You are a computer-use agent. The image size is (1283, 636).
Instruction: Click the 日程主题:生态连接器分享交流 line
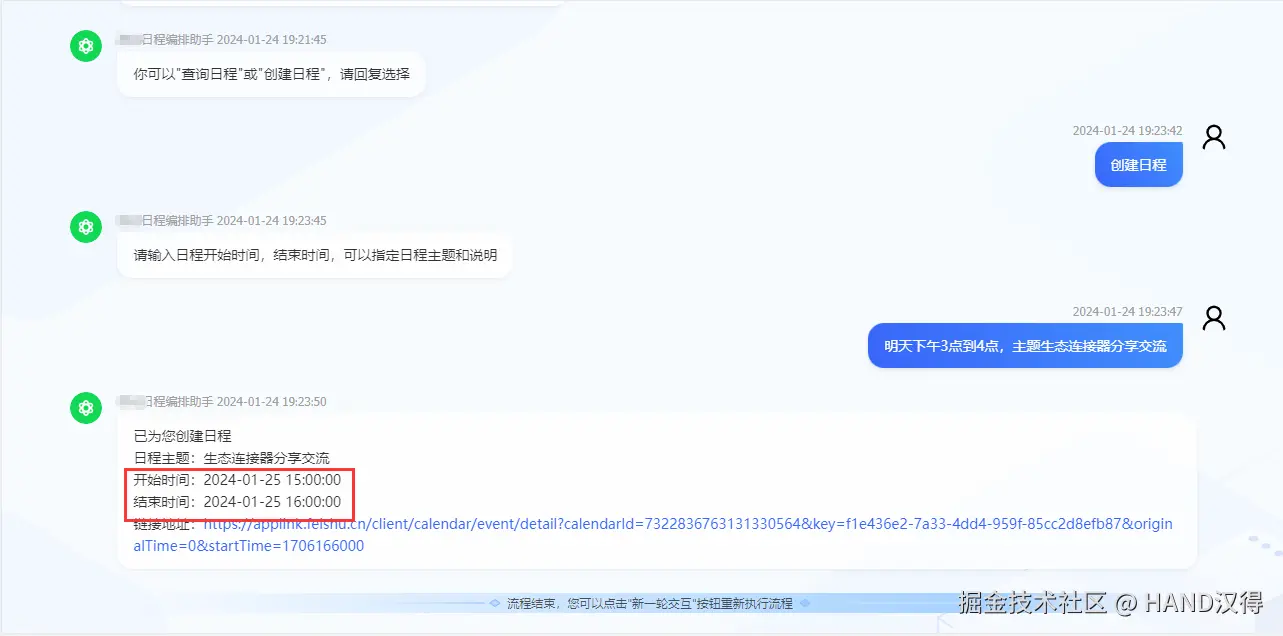[231, 458]
